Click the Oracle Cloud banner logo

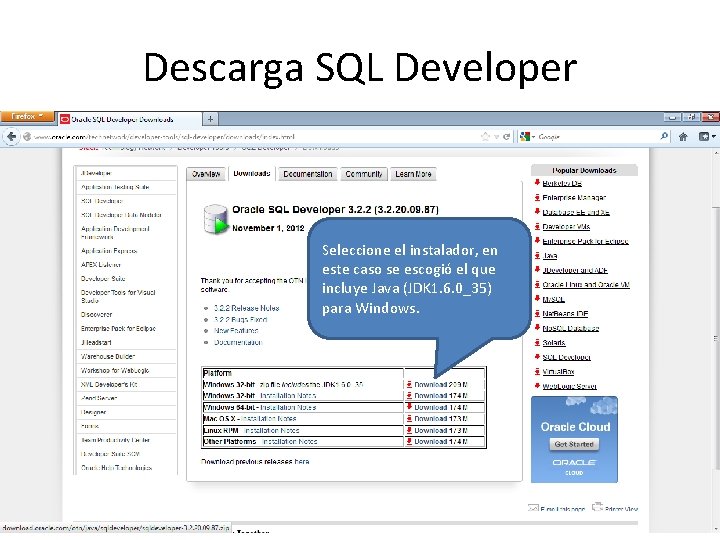coord(574,465)
